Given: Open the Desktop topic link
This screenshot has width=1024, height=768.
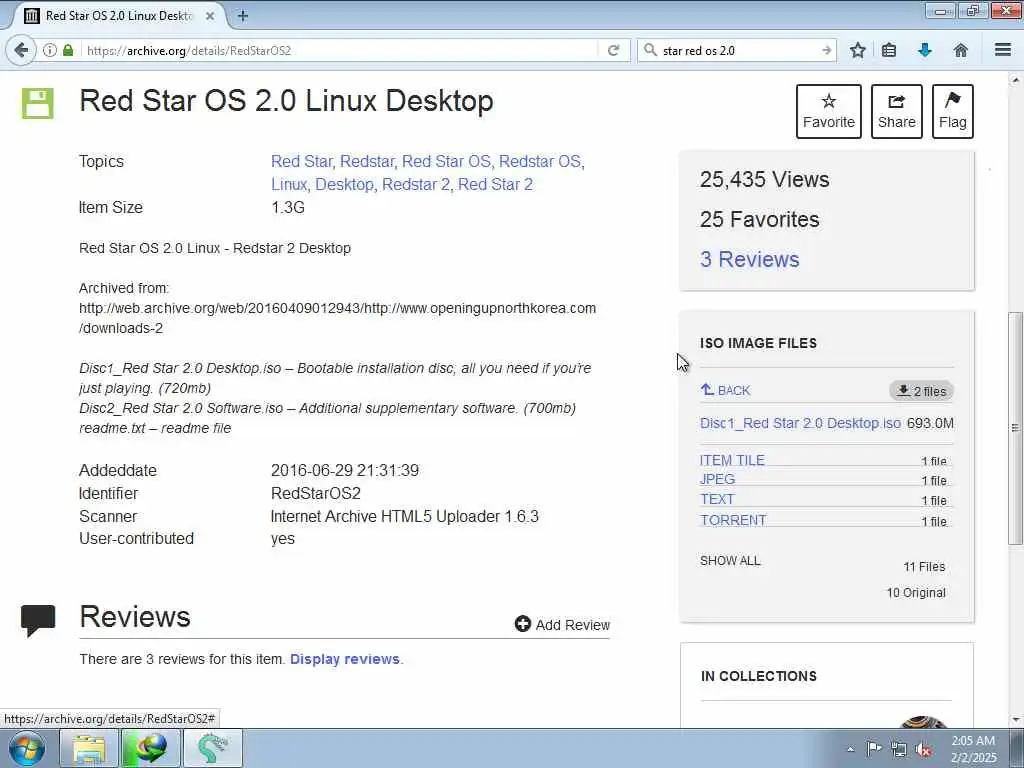Looking at the screenshot, I should tap(344, 184).
